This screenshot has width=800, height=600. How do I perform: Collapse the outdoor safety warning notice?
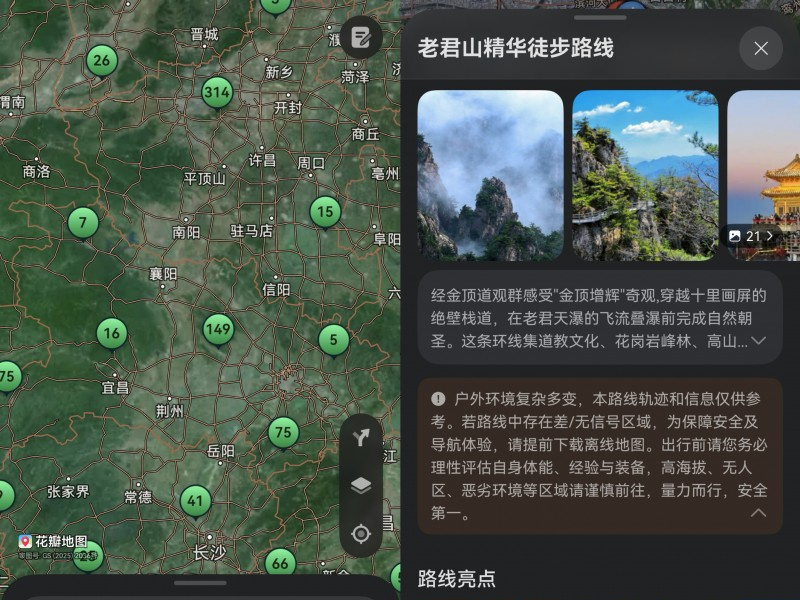(x=758, y=513)
